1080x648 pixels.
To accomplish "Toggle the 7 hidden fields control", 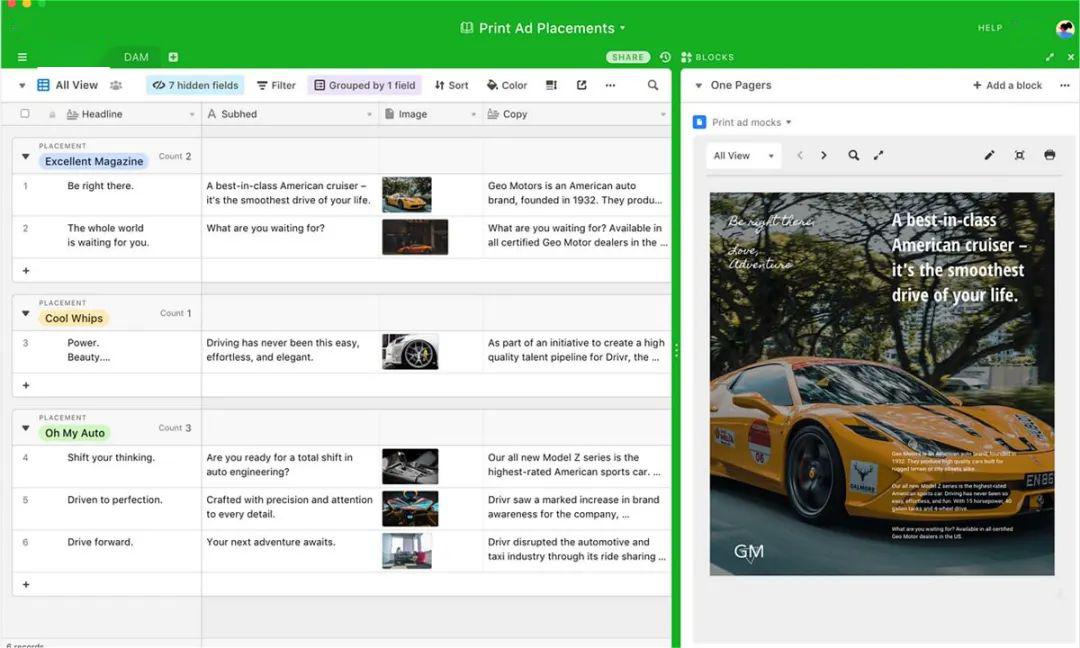I will (195, 86).
